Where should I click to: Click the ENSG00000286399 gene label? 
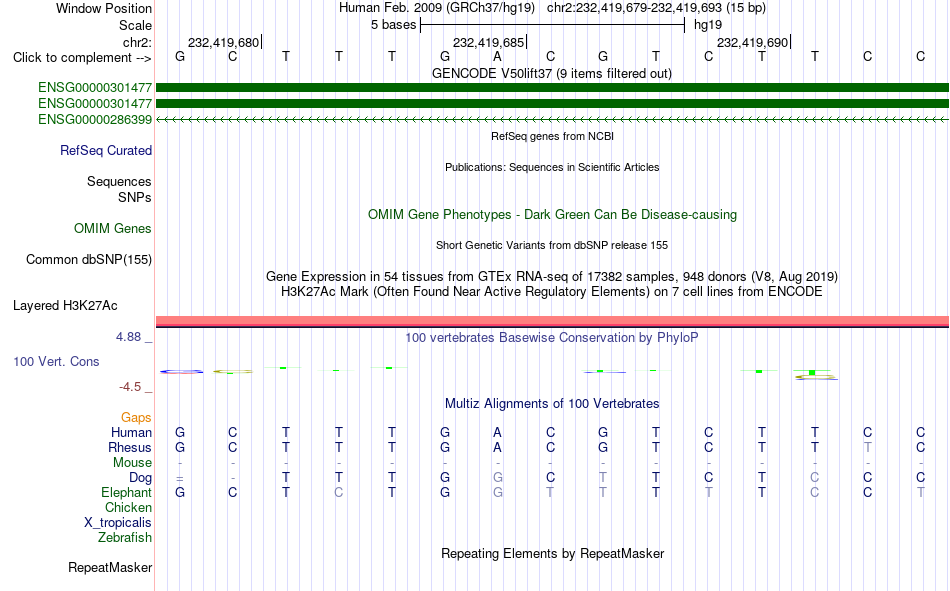pyautogui.click(x=95, y=119)
